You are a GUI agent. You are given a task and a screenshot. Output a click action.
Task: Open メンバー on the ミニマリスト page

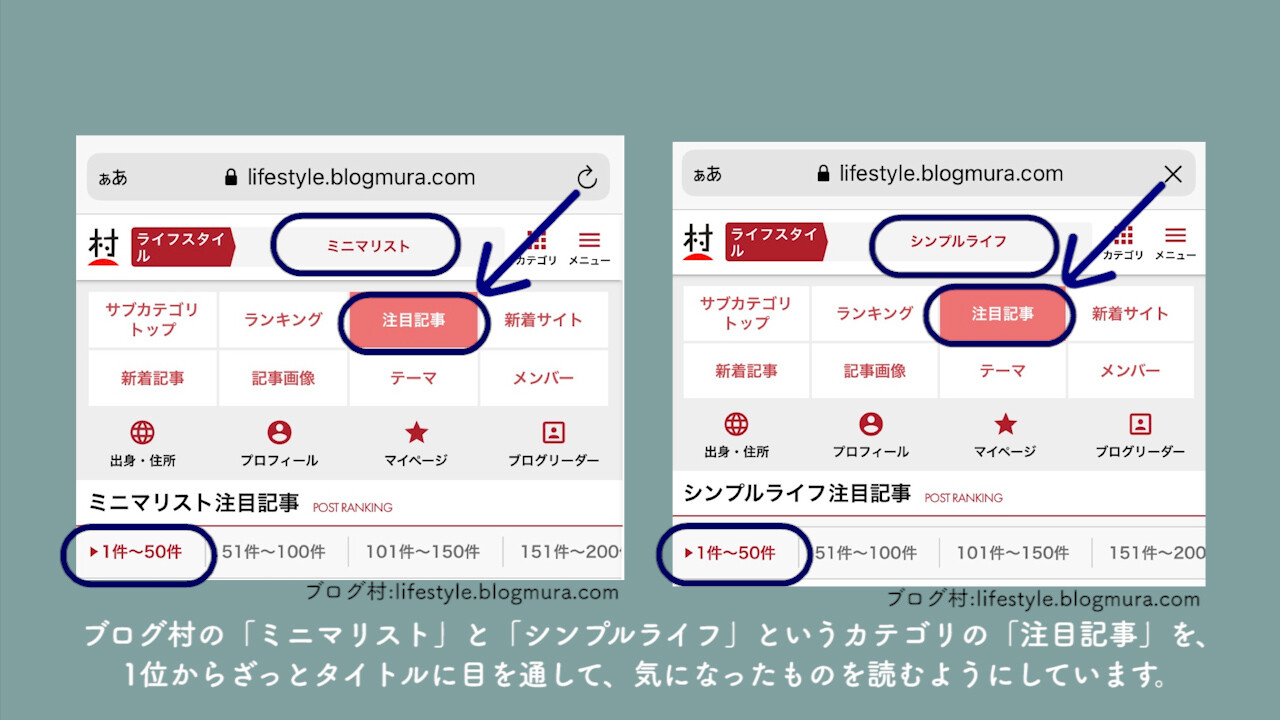[543, 378]
